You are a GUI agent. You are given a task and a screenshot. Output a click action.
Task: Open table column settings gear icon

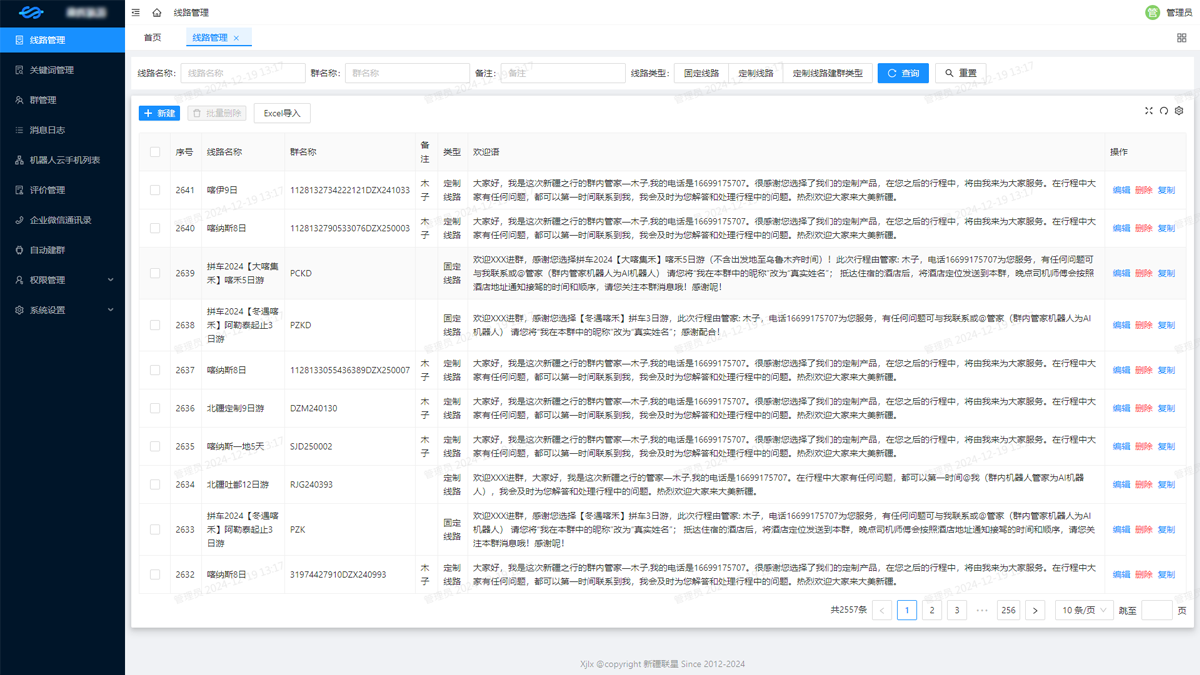(1179, 111)
